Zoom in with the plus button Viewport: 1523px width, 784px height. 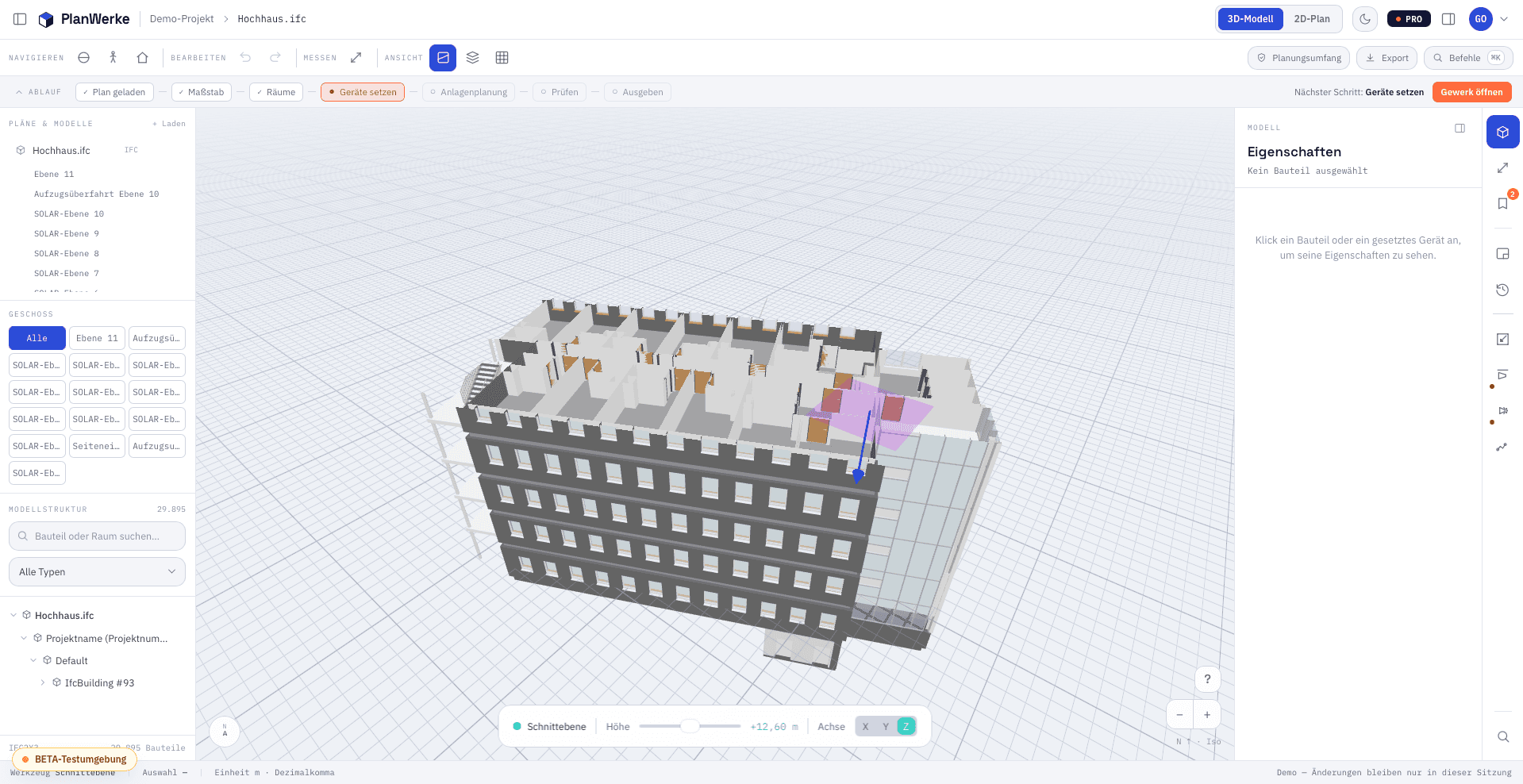1207,715
